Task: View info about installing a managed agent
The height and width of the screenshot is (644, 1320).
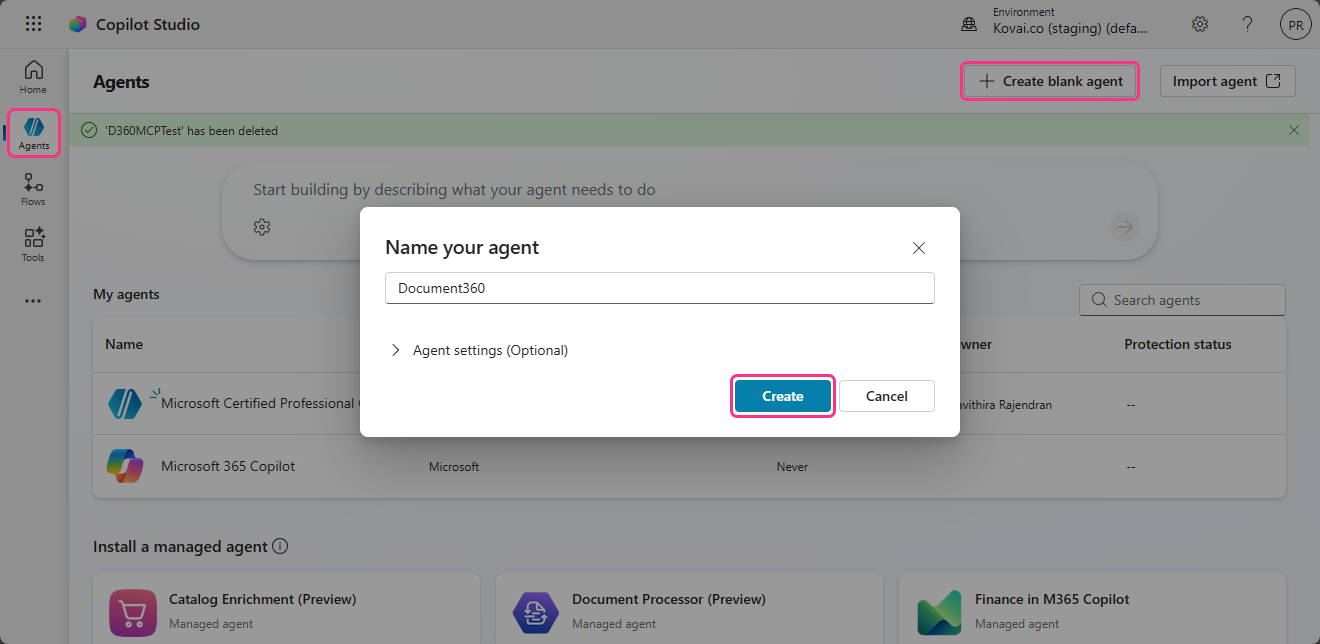Action: (281, 546)
